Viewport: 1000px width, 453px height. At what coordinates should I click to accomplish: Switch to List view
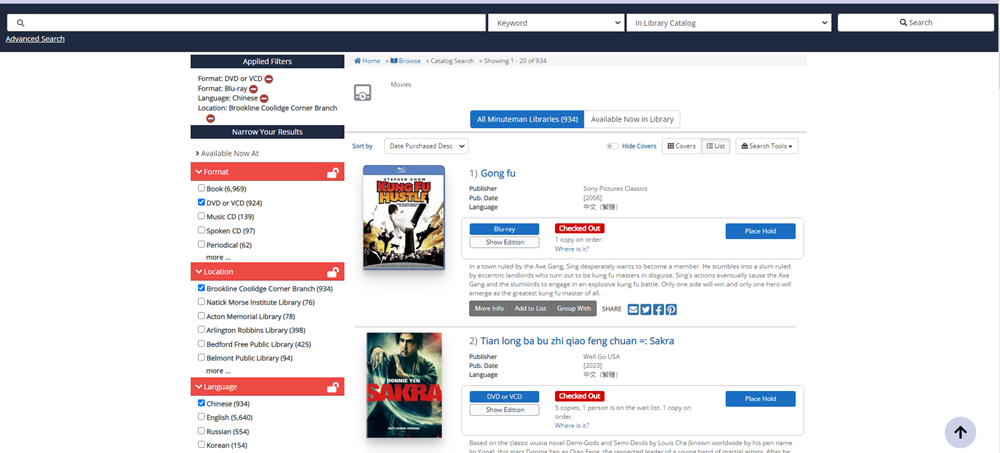(716, 146)
